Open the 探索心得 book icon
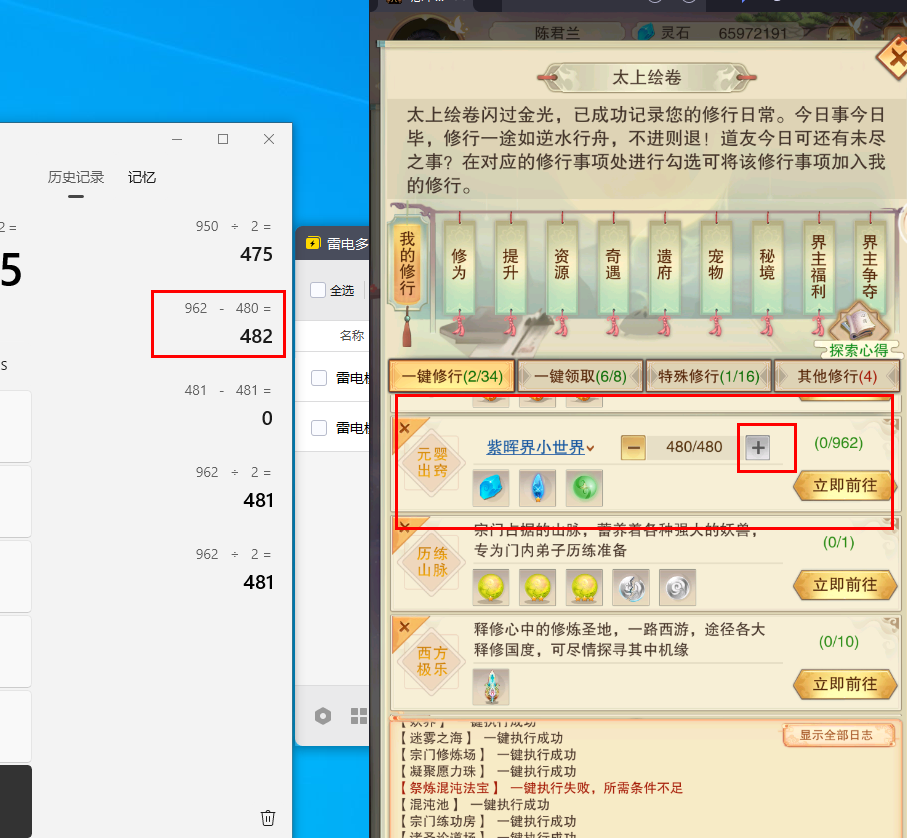 pos(858,330)
